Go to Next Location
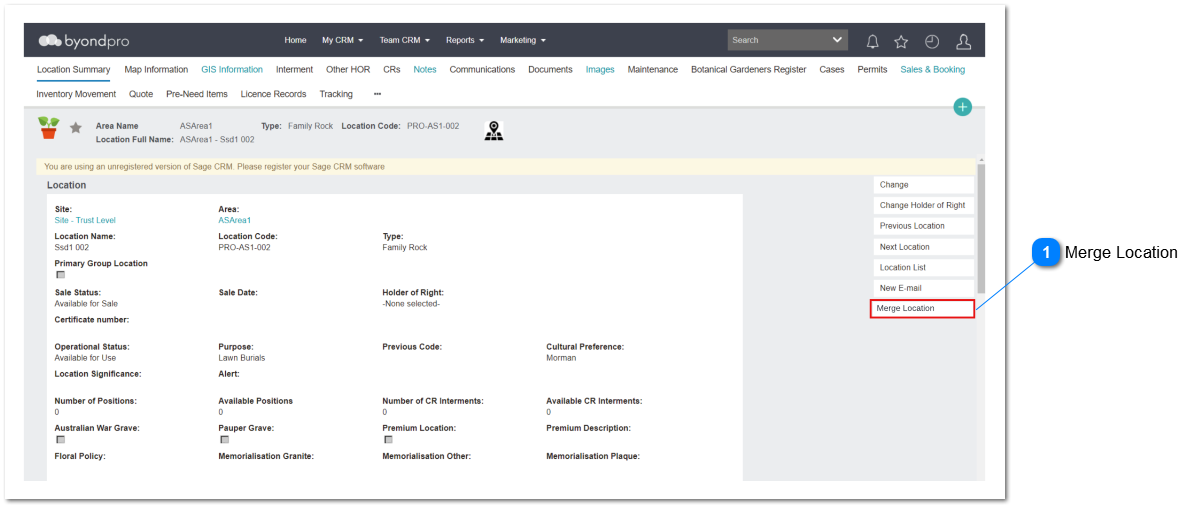The width and height of the screenshot is (1194, 508). [924, 247]
